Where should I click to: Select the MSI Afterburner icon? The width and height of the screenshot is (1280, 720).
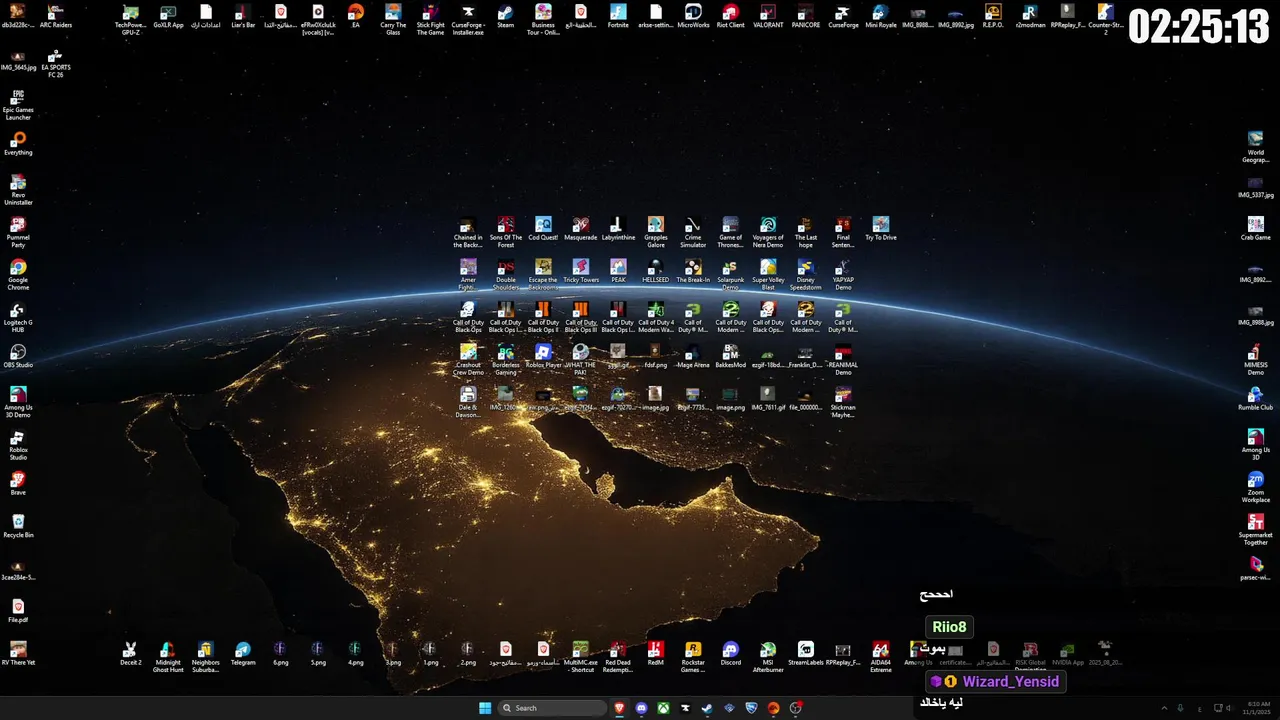768,656
